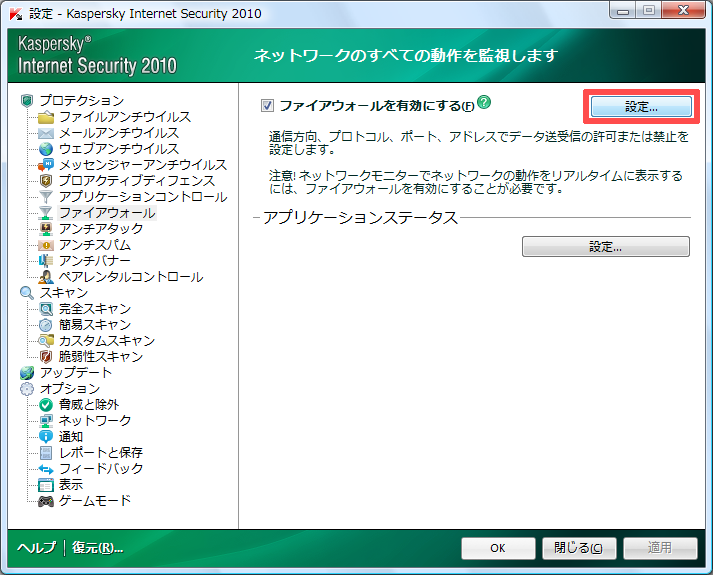Open the highlighted firewall 設定 button
Viewport: 713px width, 575px height.
[x=641, y=106]
